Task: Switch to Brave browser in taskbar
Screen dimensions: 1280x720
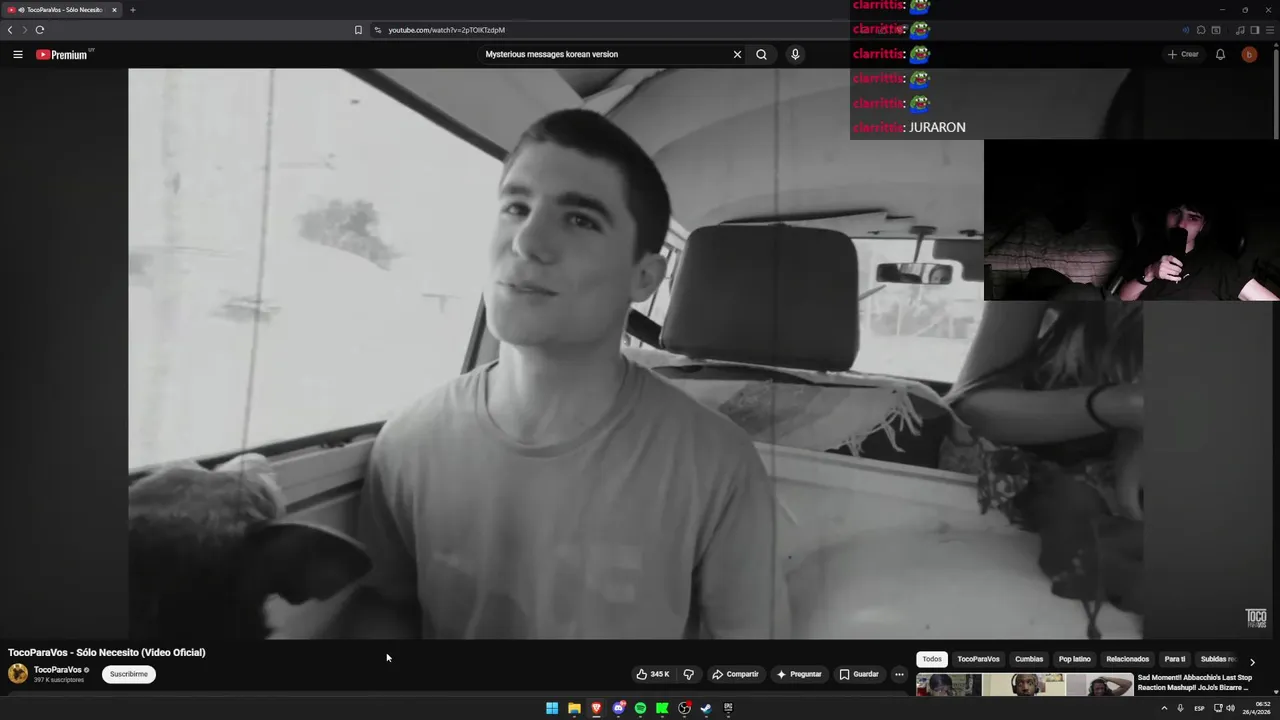Action: 596,708
